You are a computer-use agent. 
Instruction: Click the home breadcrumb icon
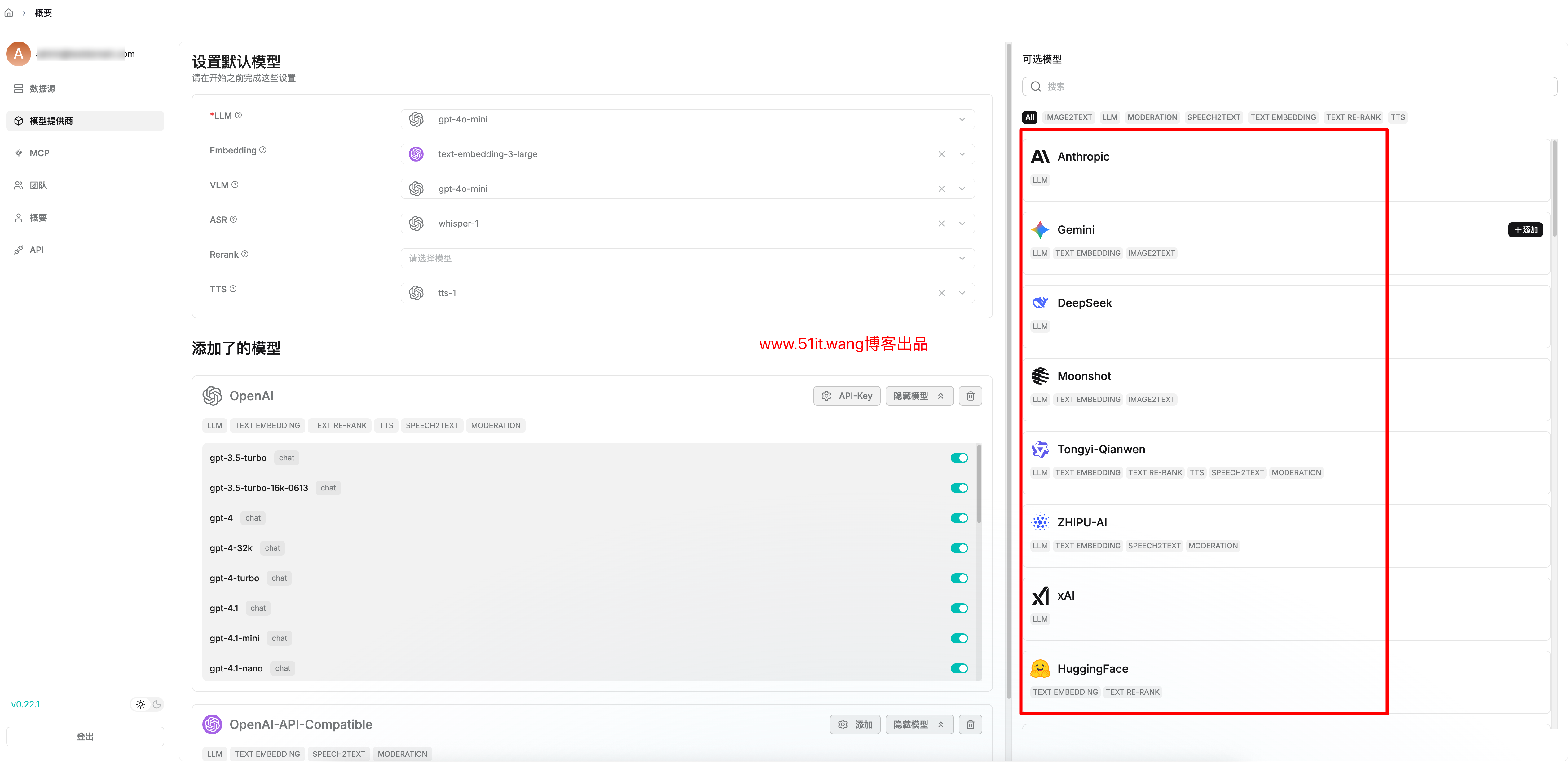[x=9, y=12]
